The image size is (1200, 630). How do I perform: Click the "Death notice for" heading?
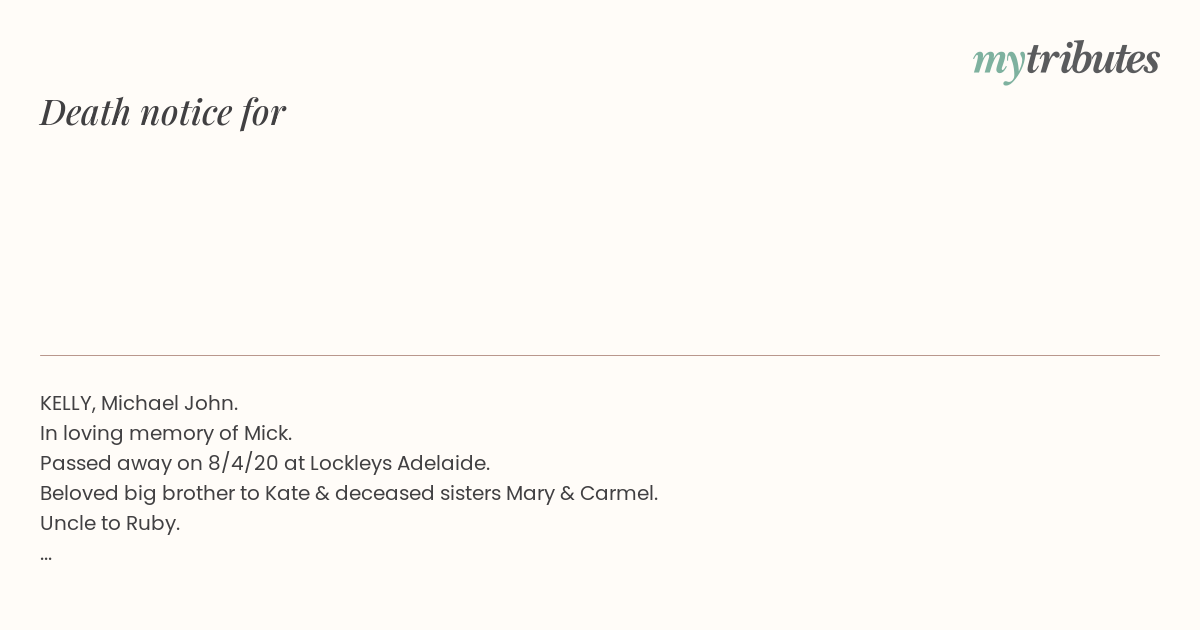(163, 112)
